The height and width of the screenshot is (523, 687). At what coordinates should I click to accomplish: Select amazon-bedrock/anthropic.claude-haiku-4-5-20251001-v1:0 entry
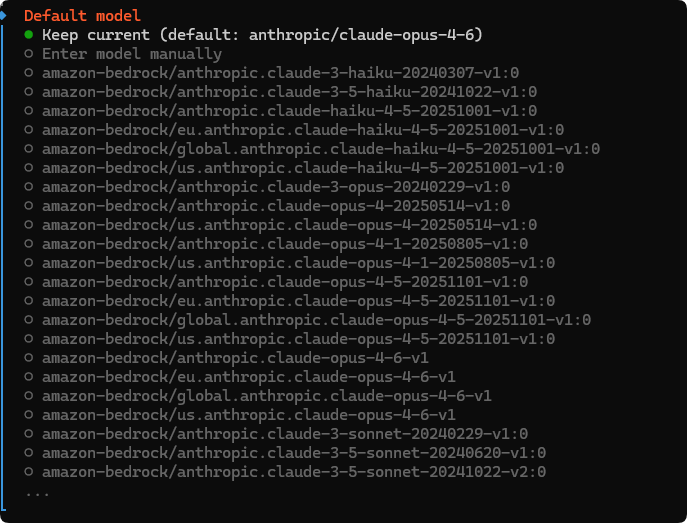(289, 111)
